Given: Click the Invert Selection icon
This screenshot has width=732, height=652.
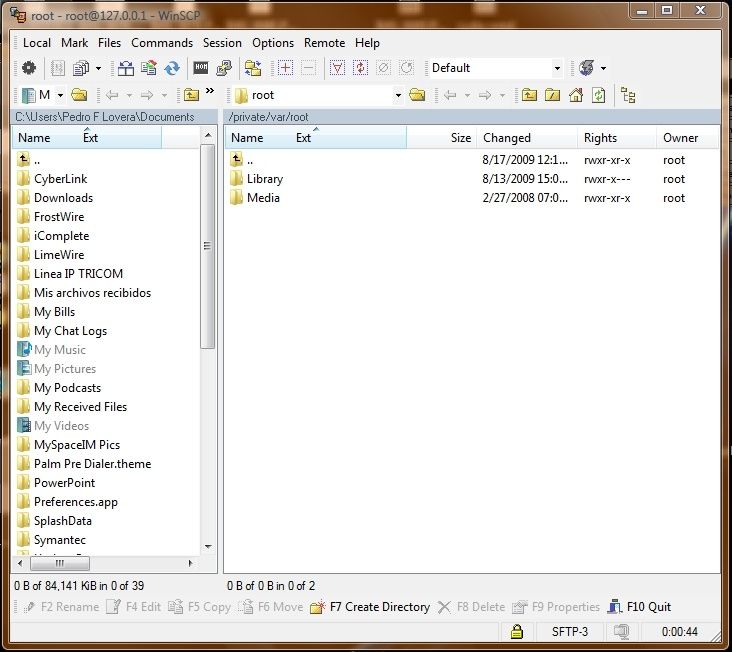Looking at the screenshot, I should [360, 68].
